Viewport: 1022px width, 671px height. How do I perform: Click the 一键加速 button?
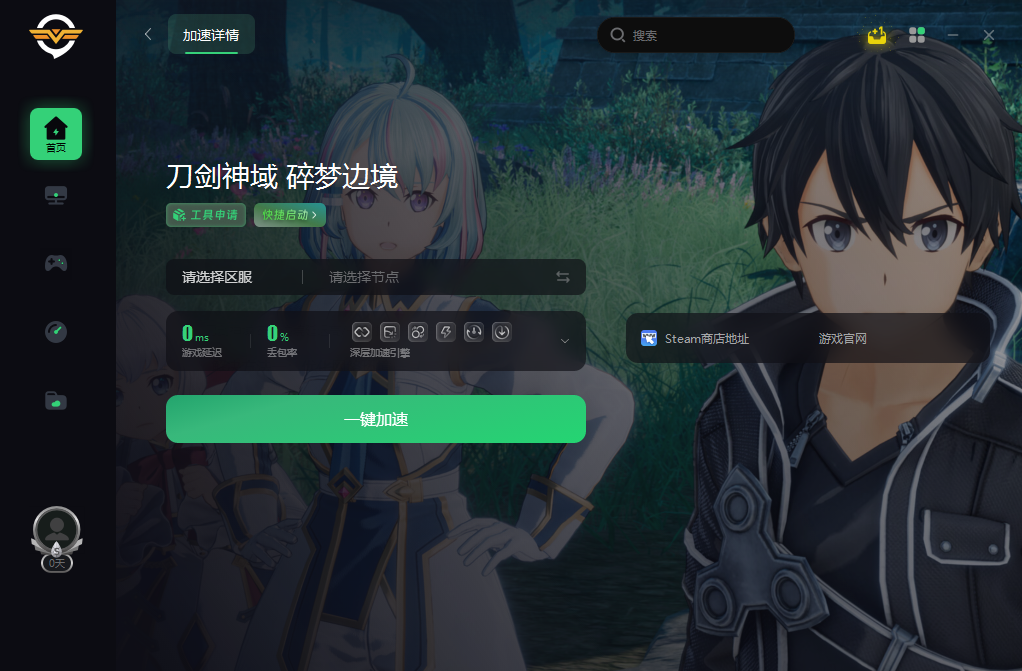coord(376,419)
